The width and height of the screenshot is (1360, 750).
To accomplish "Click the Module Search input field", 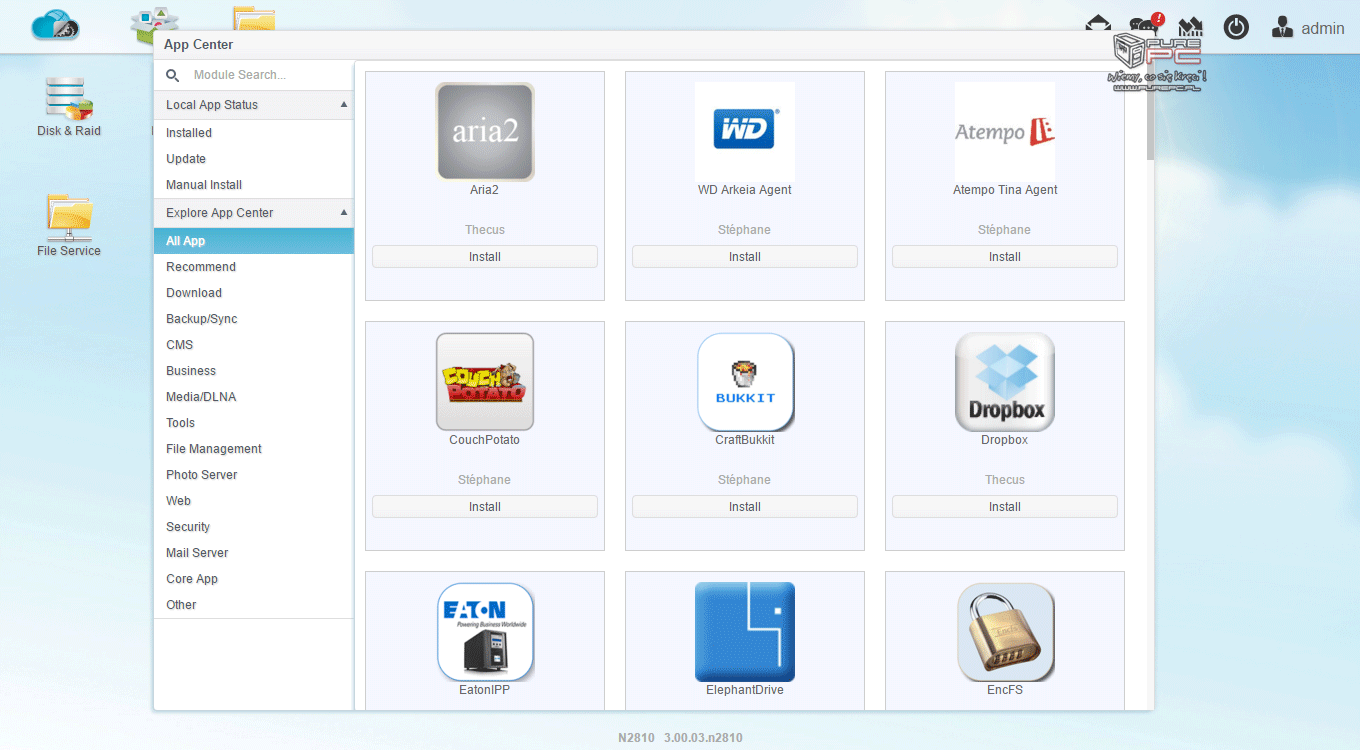I will [265, 75].
